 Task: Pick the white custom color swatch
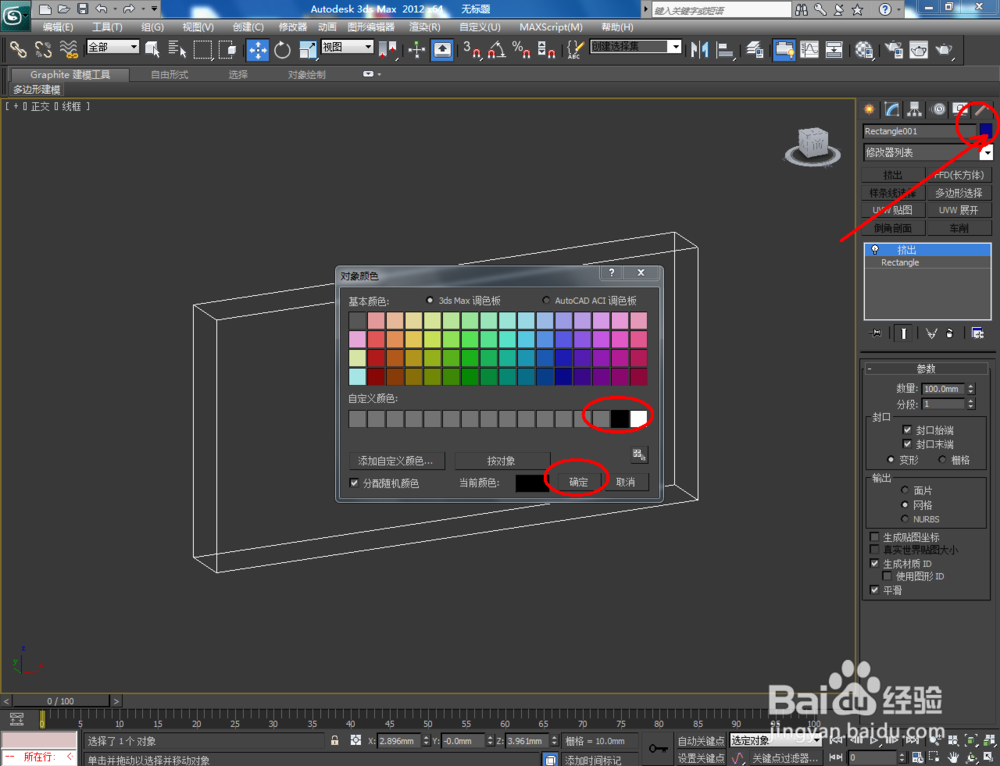(638, 418)
